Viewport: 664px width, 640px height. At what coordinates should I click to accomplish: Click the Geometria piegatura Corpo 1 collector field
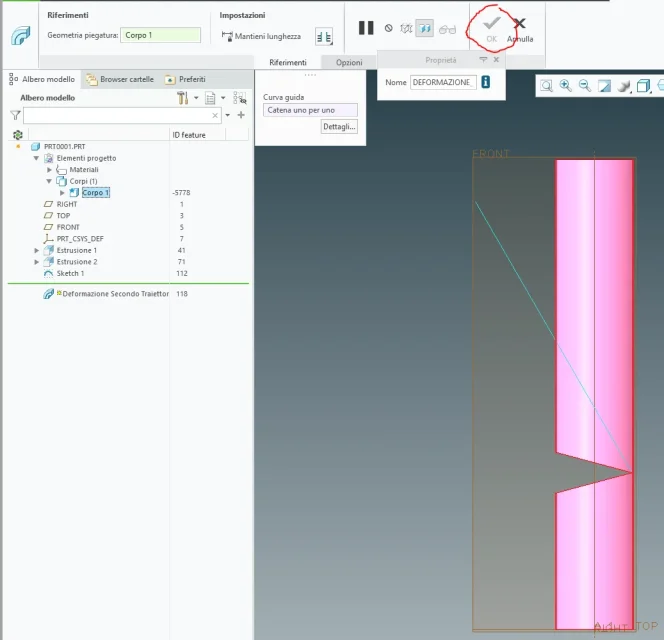tap(160, 35)
